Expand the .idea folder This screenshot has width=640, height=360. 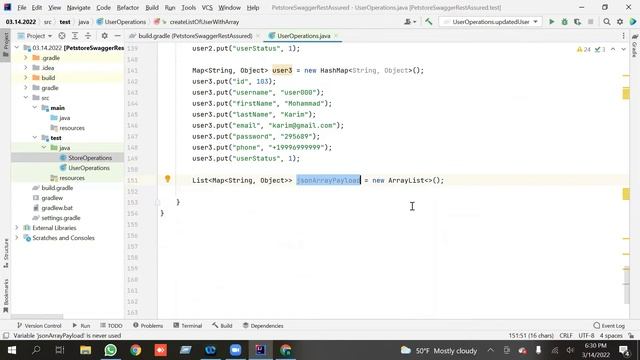[26, 68]
